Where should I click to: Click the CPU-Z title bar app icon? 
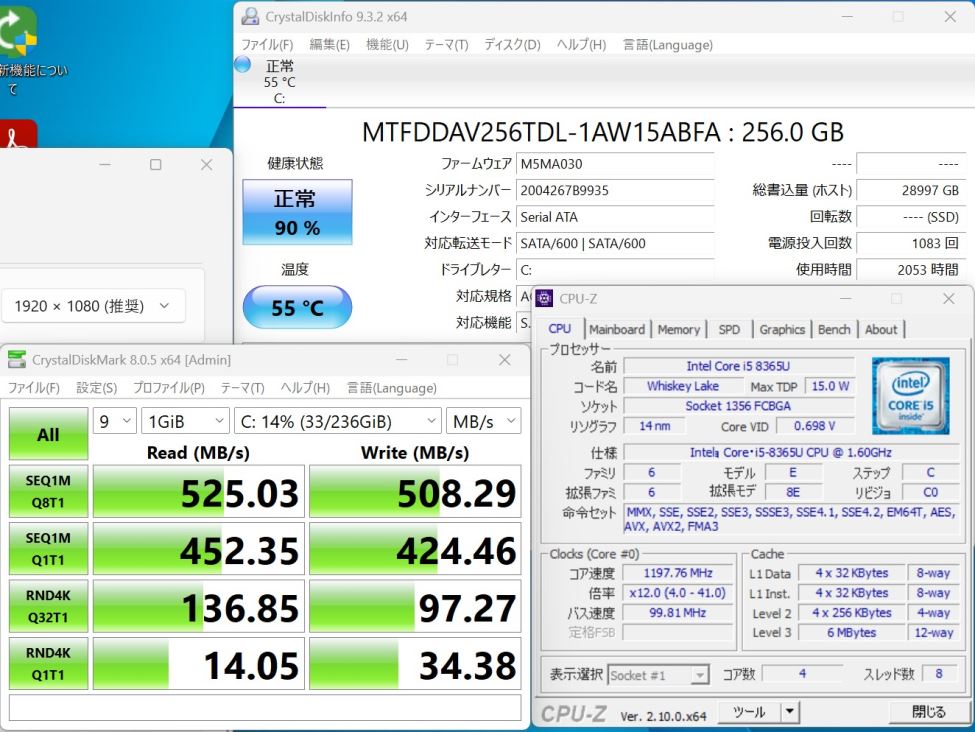(545, 299)
